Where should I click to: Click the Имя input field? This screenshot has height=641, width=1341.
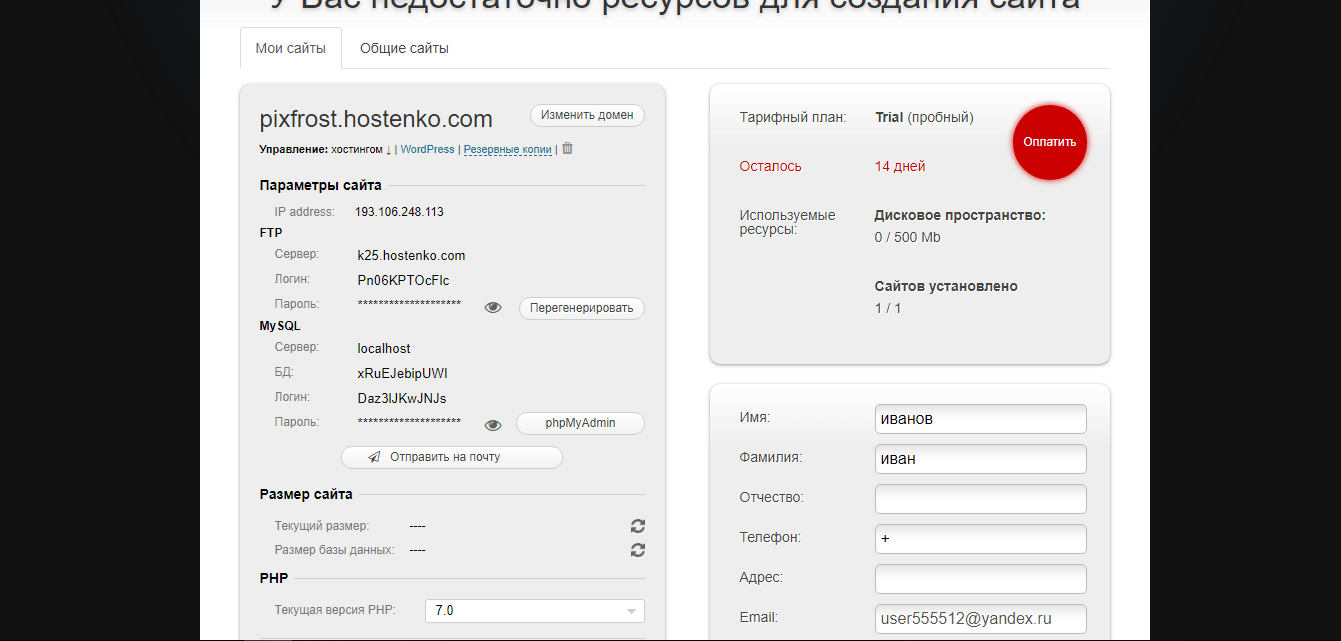tap(980, 419)
